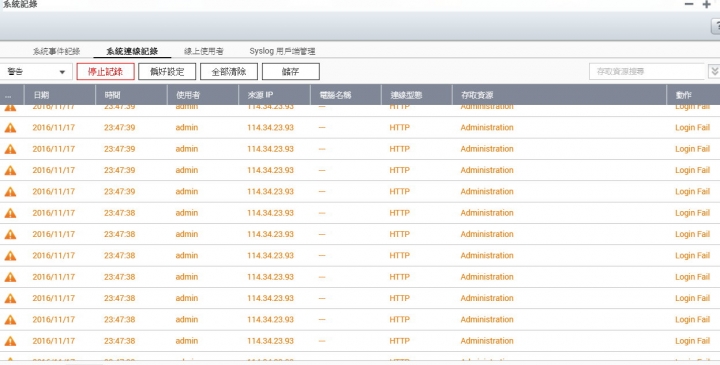Expand advanced search double-chevron icon
Screen dimensions: 720x365
point(714,72)
